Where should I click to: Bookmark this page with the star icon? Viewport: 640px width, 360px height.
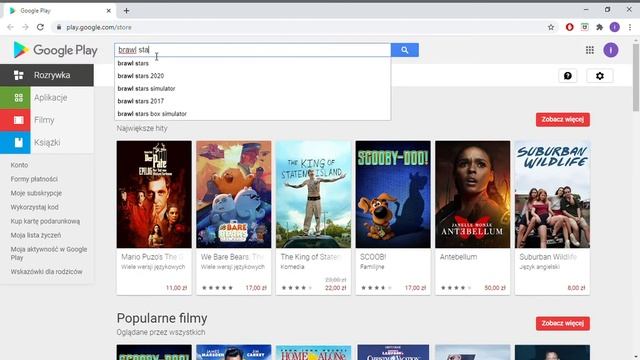click(x=551, y=27)
